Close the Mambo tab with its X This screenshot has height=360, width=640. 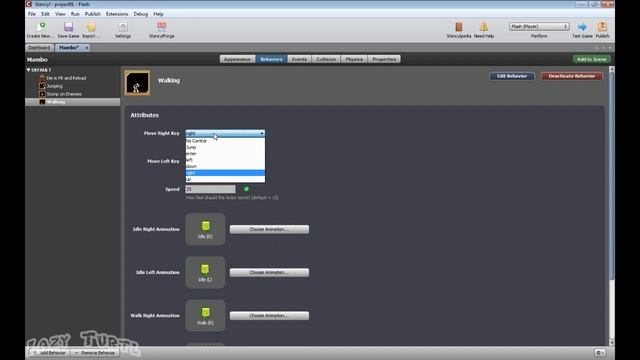tap(87, 48)
